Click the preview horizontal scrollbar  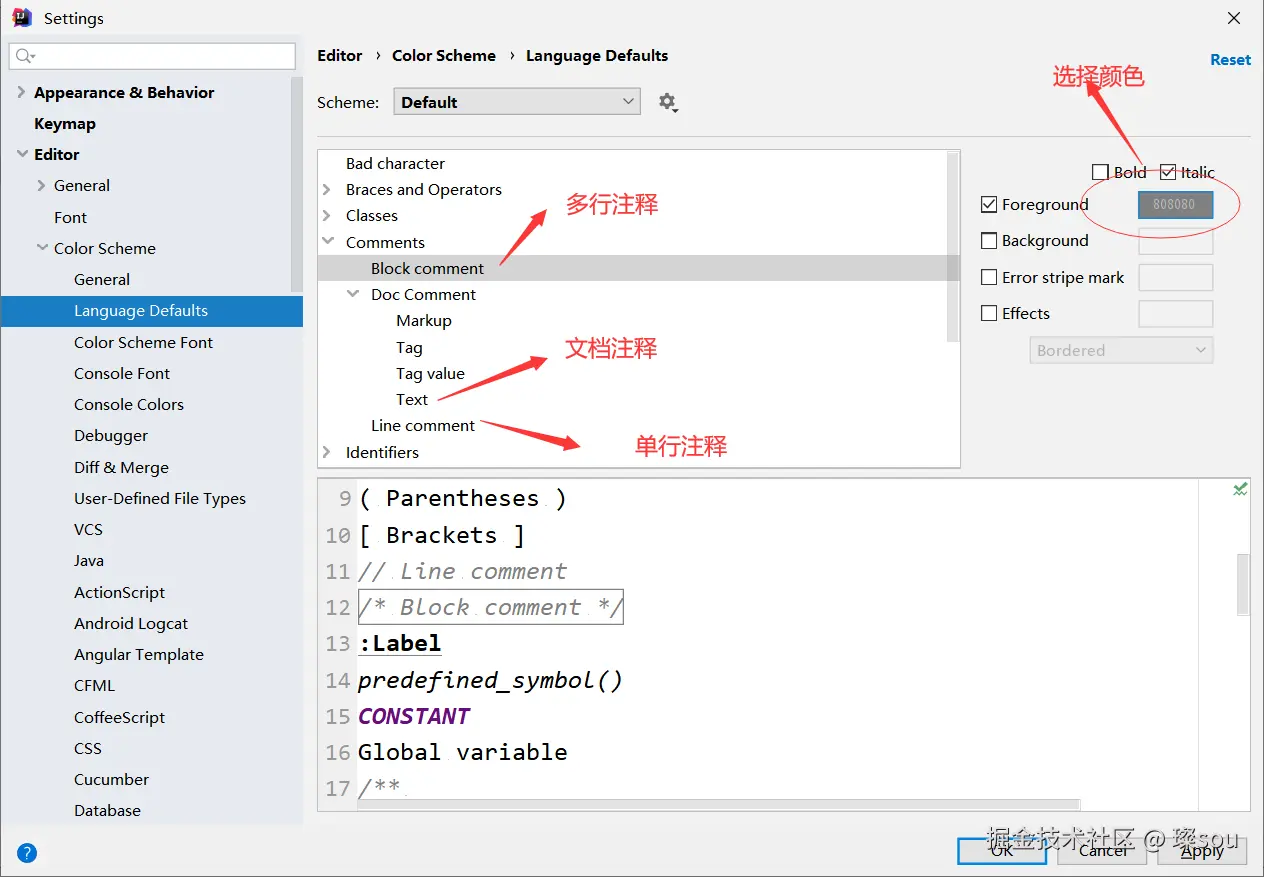(x=718, y=804)
